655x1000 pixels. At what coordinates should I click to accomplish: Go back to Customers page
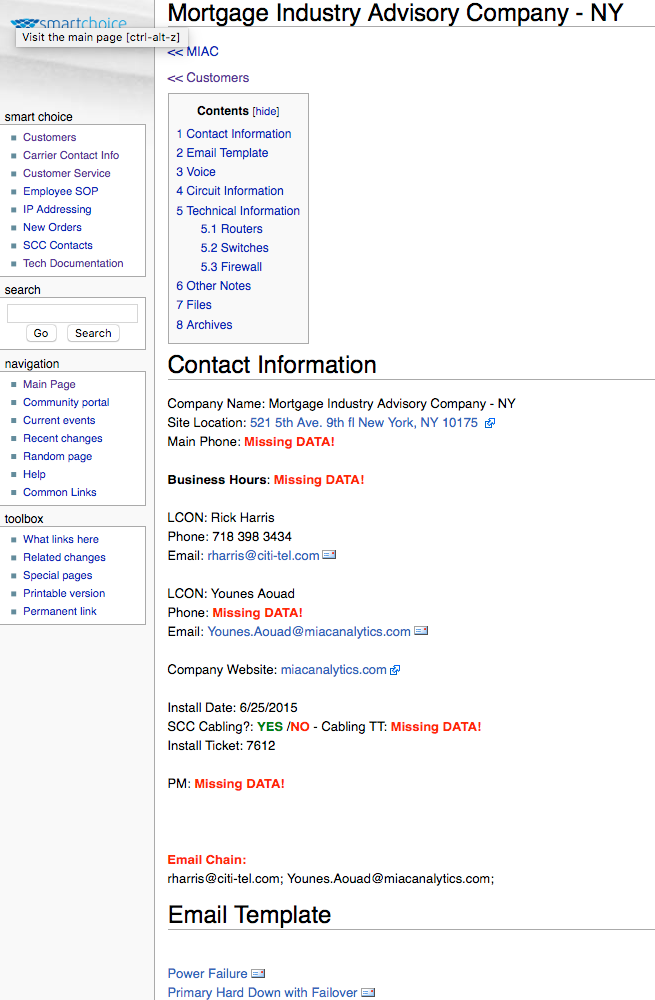tap(209, 78)
